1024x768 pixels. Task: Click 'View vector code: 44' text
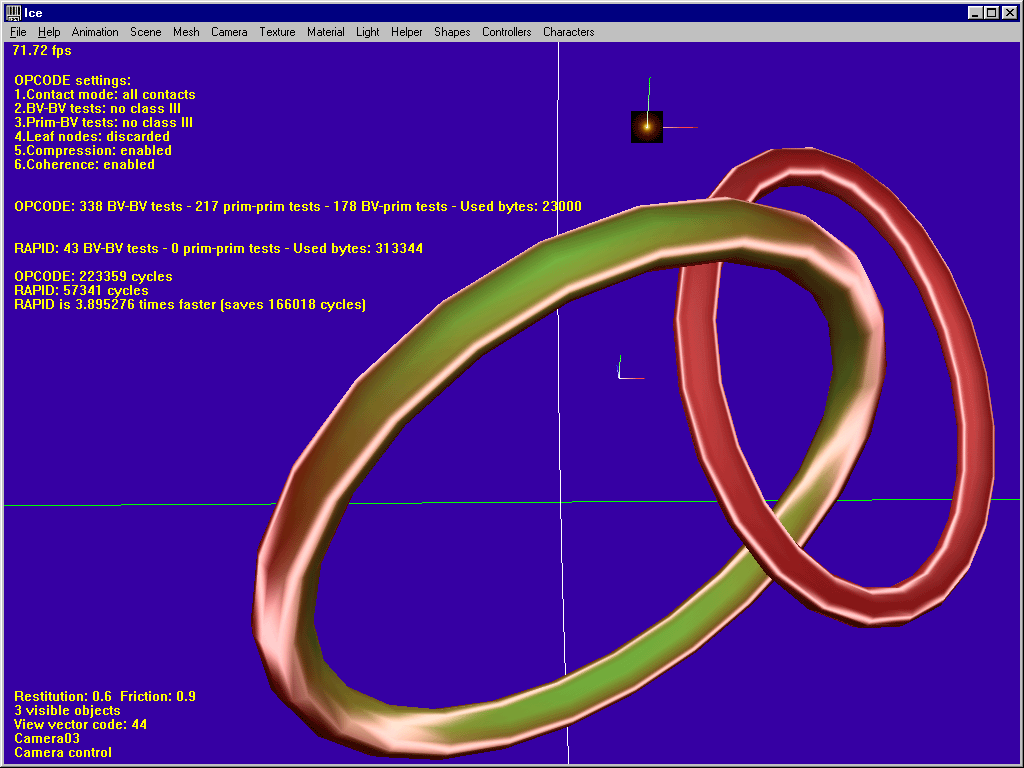pyautogui.click(x=80, y=724)
